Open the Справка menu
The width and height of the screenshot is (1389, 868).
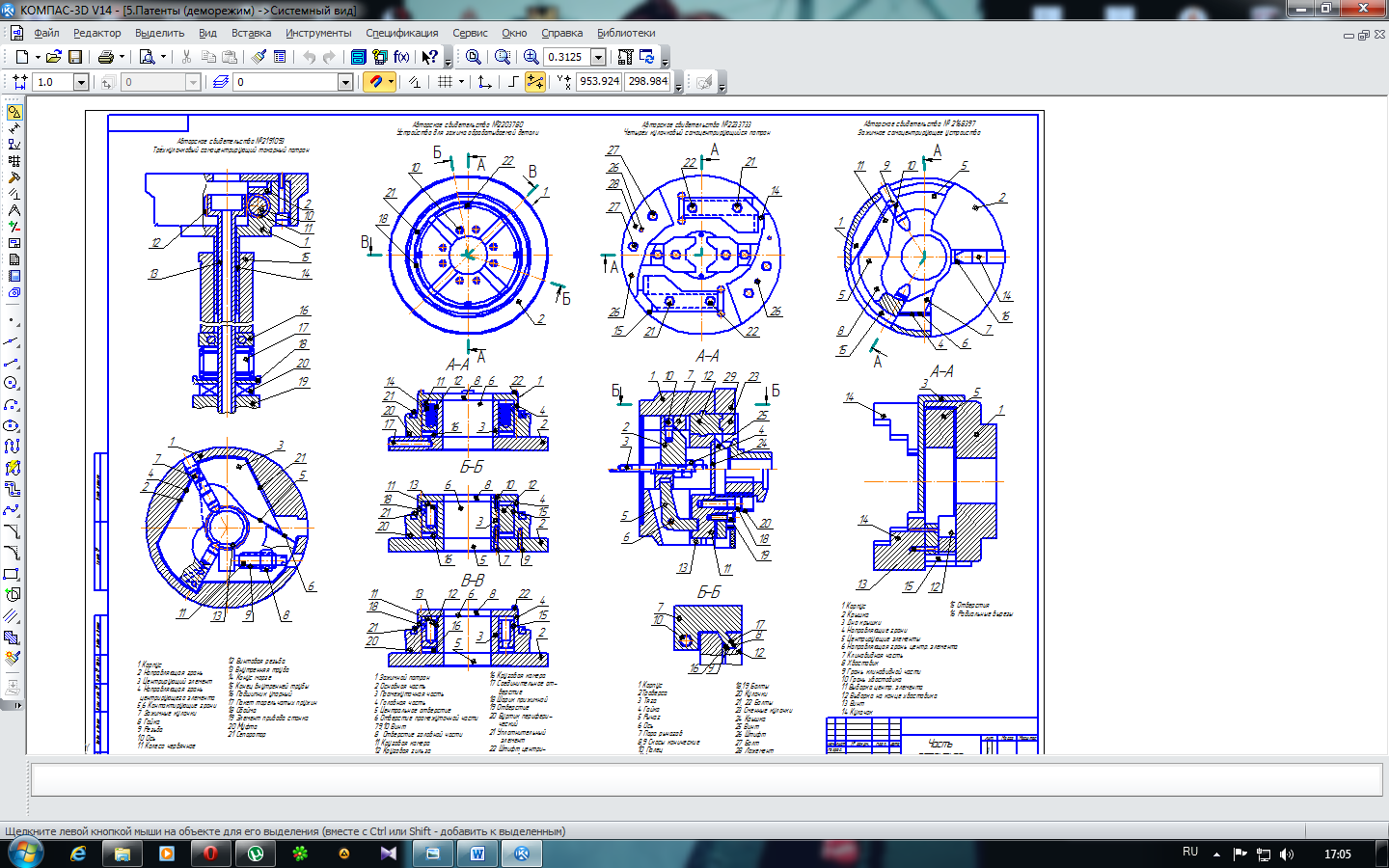(x=561, y=33)
